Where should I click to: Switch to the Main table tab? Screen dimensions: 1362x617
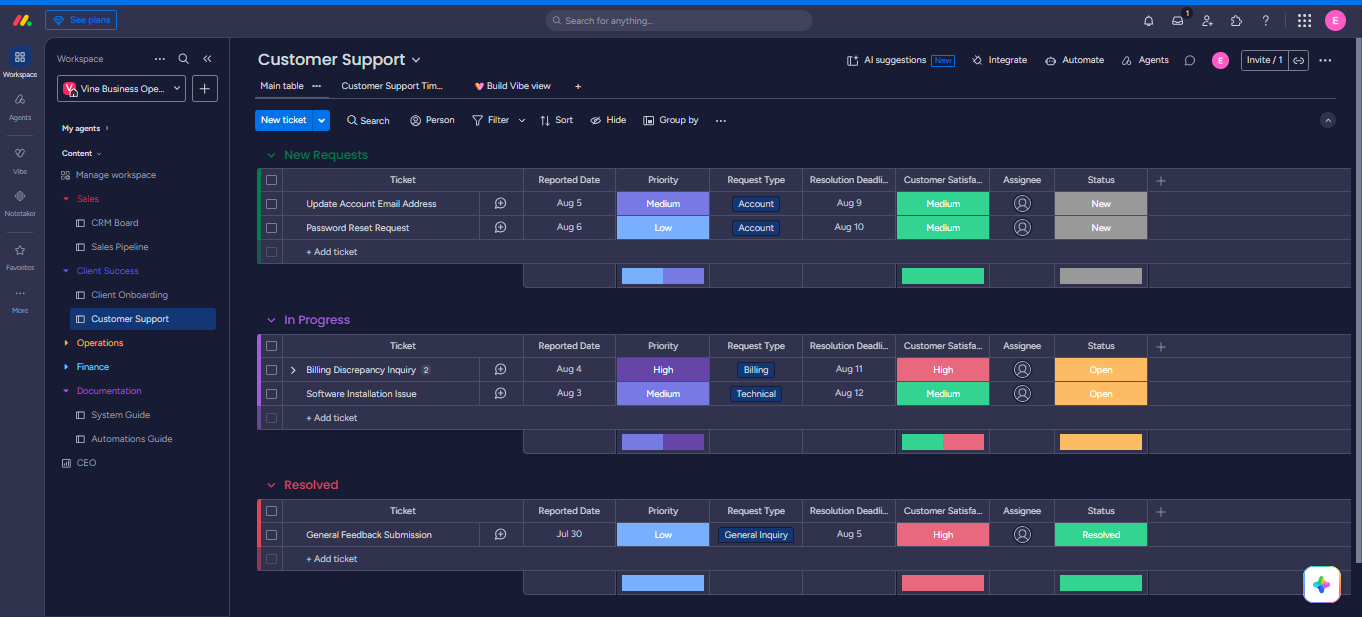tap(282, 86)
